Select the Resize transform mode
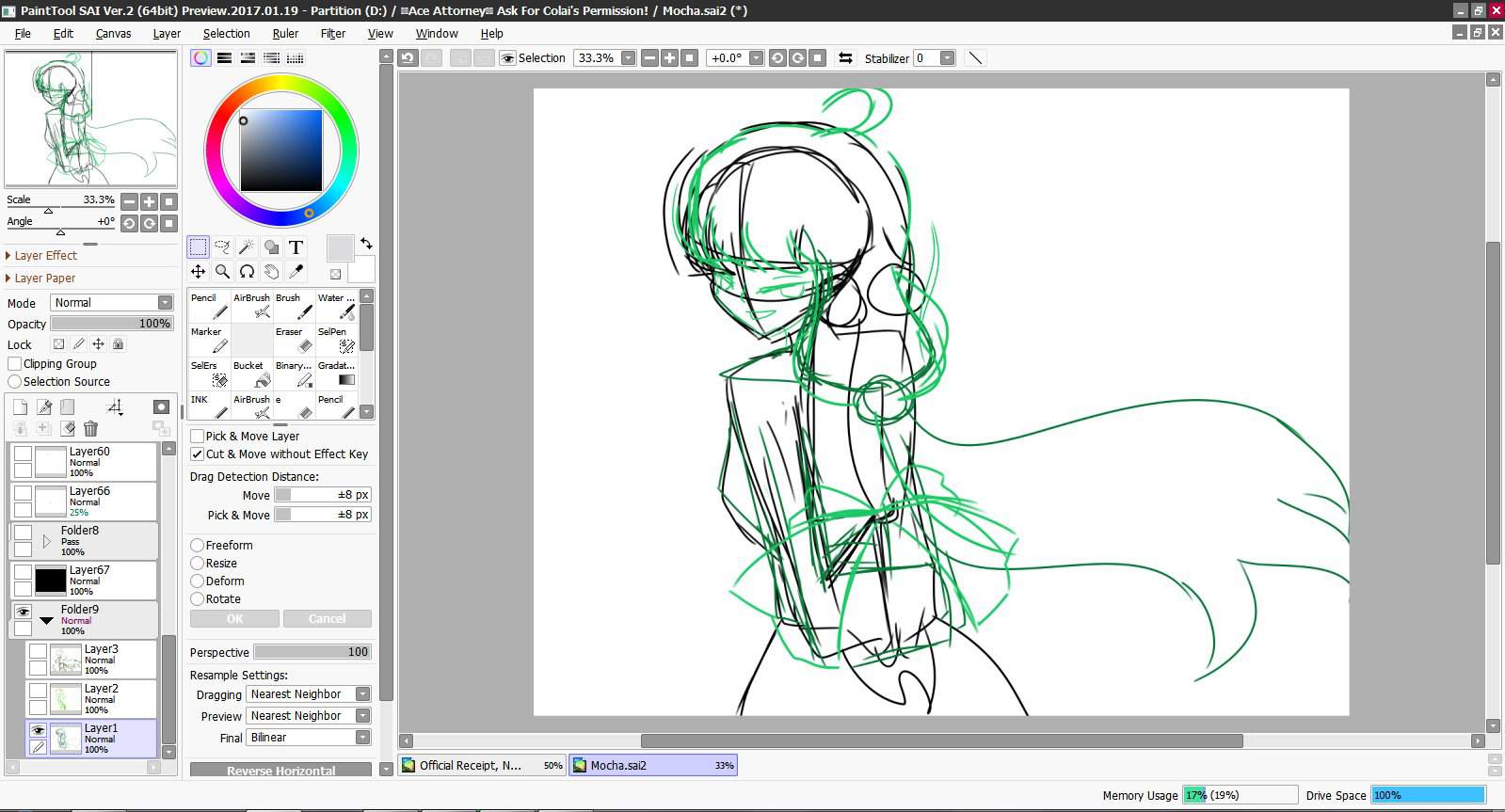Screen dimensions: 1505x812 (x=197, y=563)
